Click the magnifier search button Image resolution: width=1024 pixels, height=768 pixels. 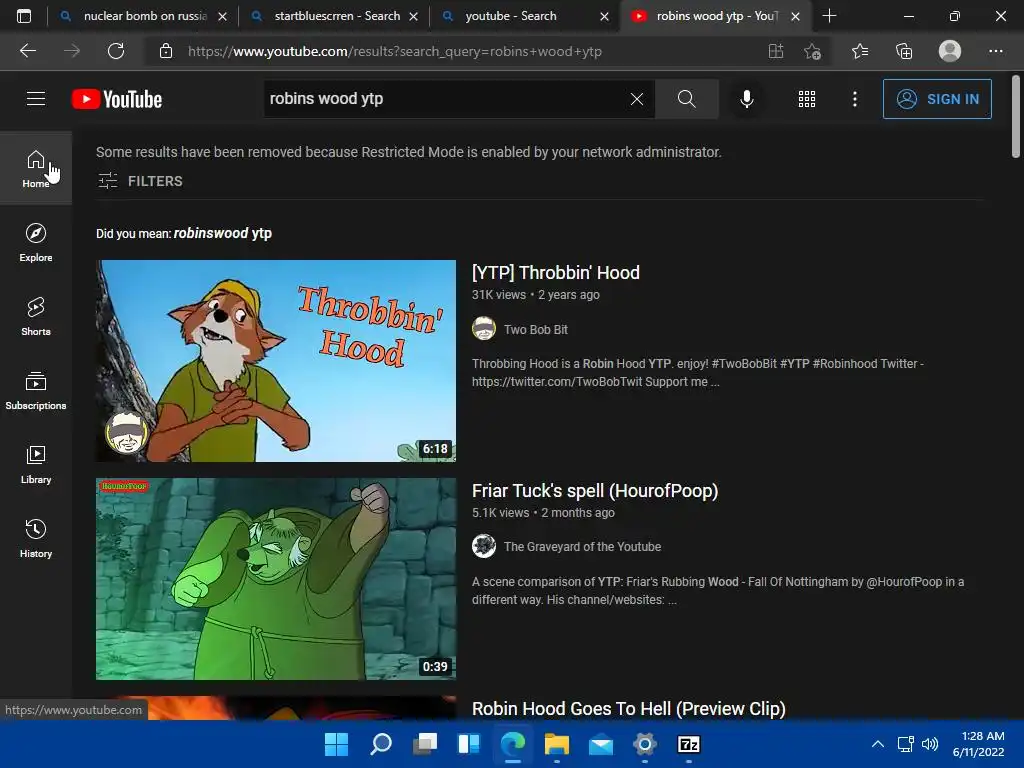coord(686,99)
